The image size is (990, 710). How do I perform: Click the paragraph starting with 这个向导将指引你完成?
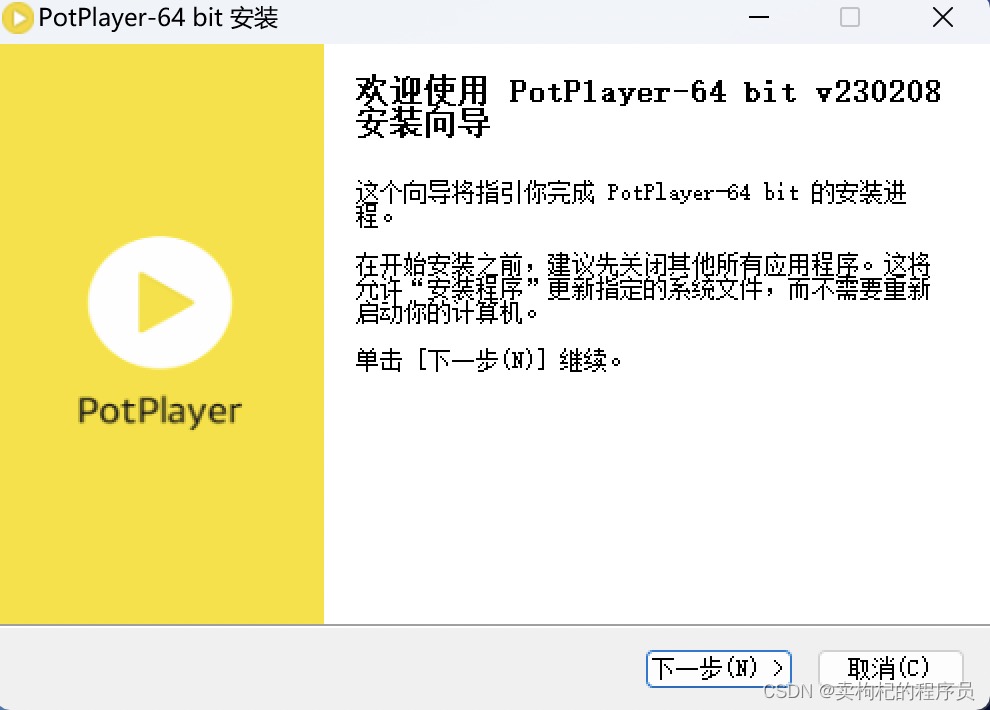[x=631, y=204]
